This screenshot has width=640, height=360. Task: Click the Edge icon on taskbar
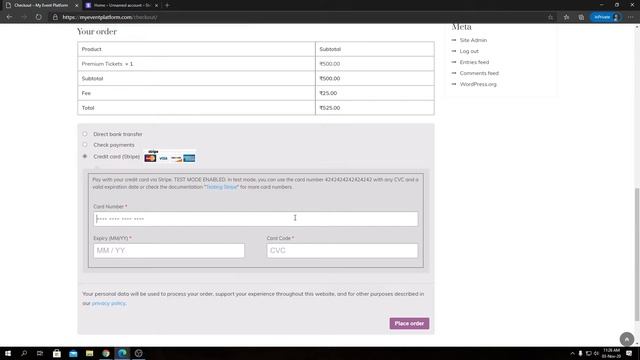(x=122, y=353)
